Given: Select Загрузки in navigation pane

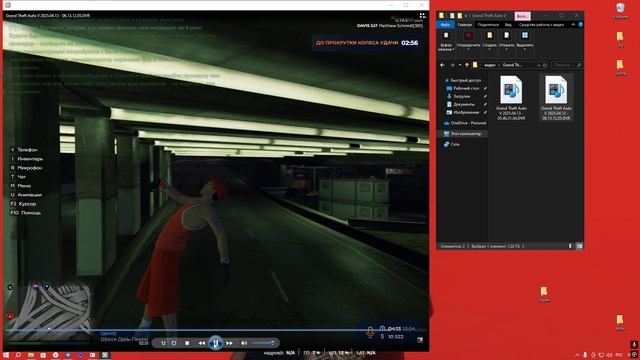Looking at the screenshot, I should pos(462,96).
